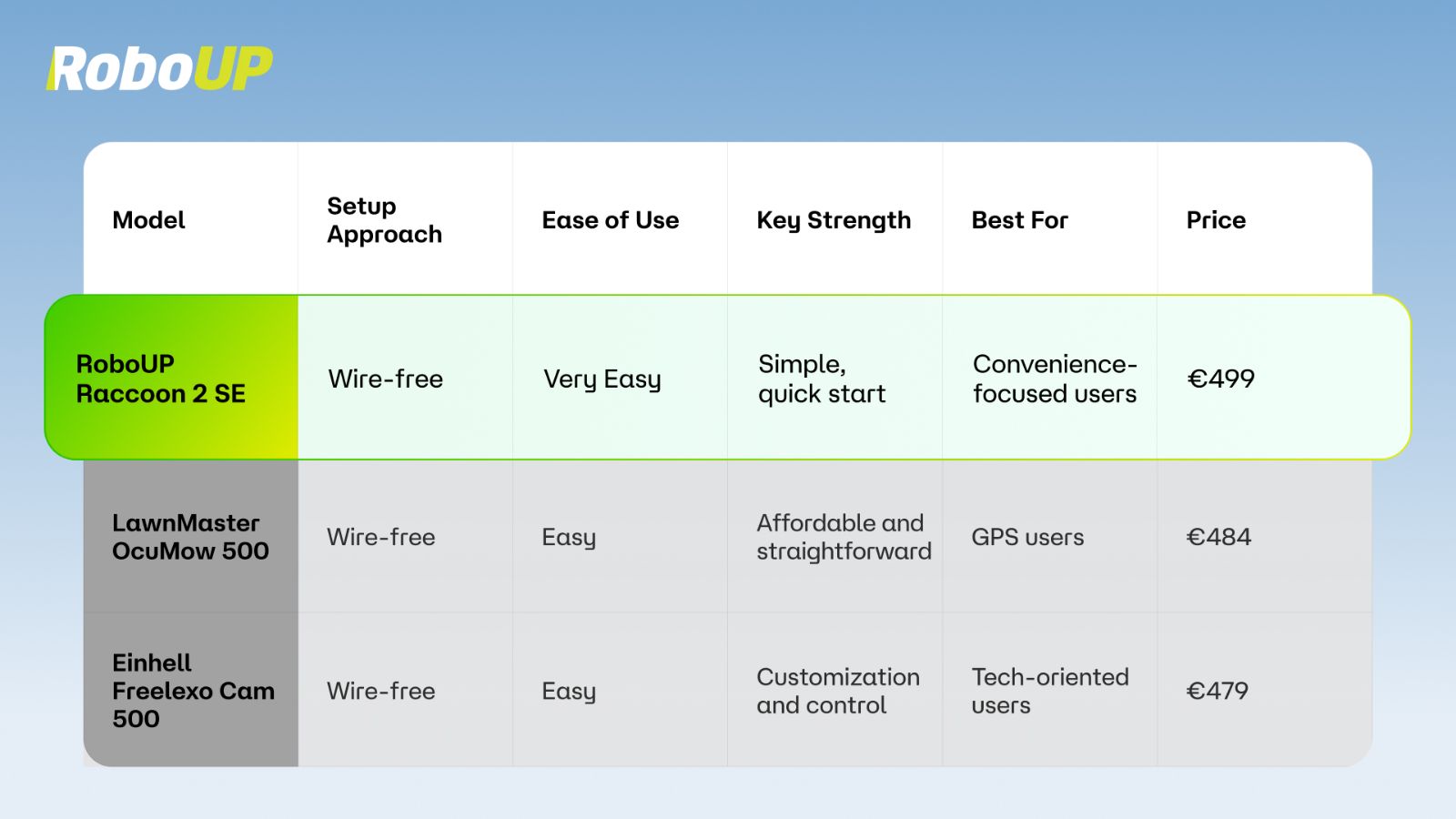Select the Convenience-focused users cell
This screenshot has height=819, width=1456.
[x=1055, y=379]
